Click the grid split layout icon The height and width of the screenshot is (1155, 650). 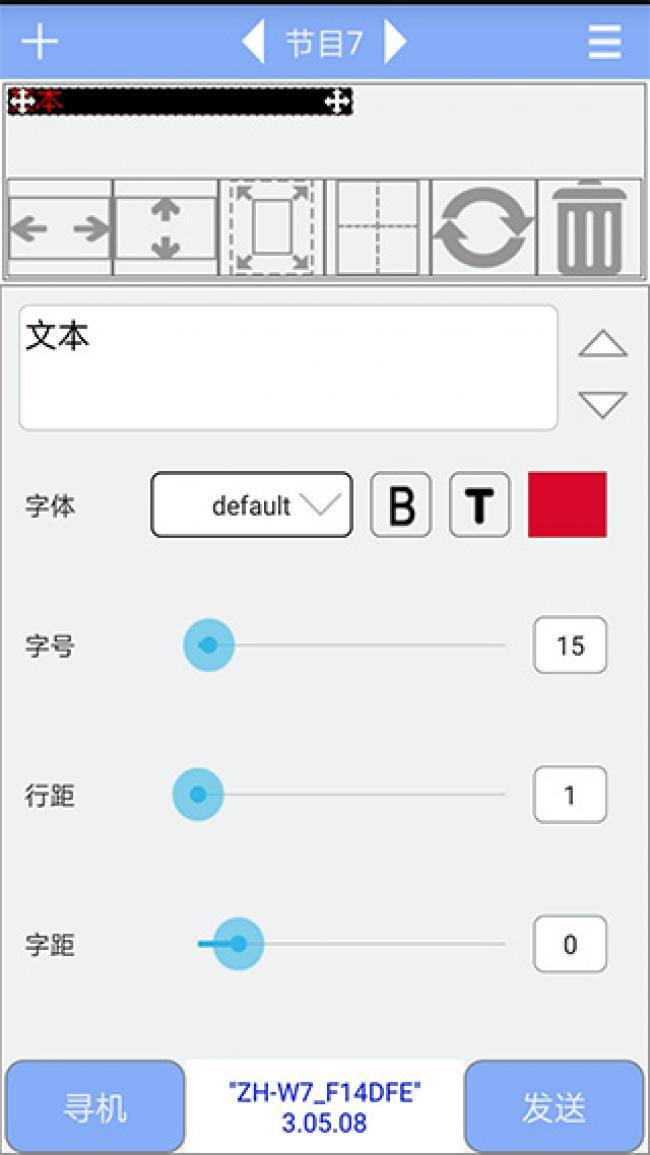point(378,228)
